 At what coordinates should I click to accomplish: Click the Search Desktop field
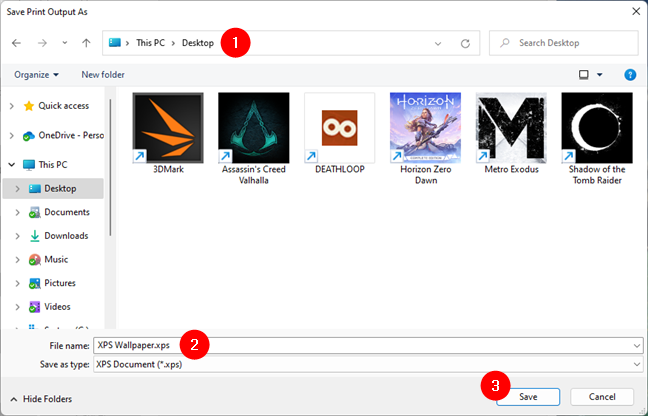click(564, 43)
